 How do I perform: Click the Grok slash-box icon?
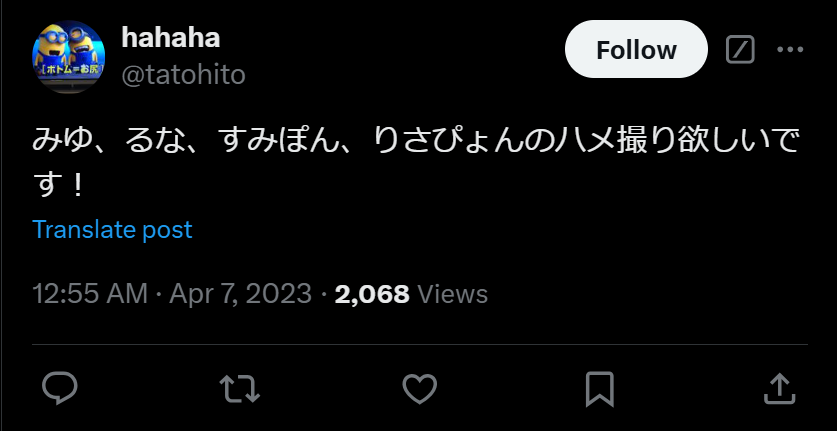740,50
